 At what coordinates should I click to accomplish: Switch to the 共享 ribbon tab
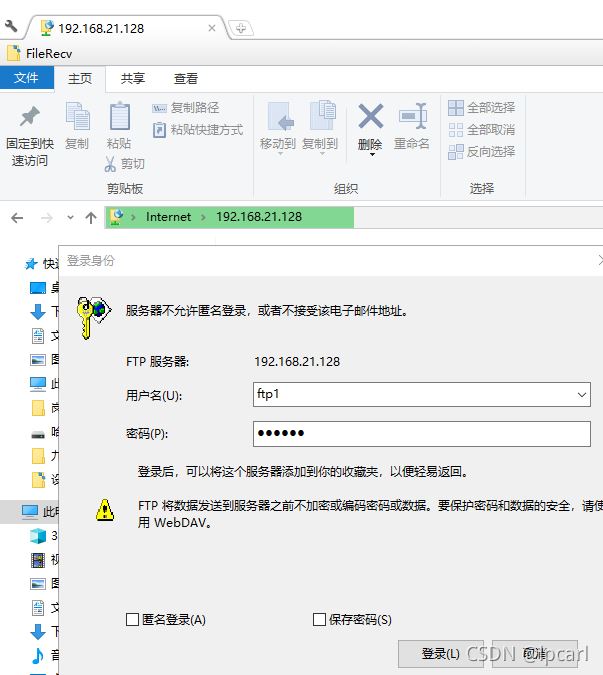(133, 79)
